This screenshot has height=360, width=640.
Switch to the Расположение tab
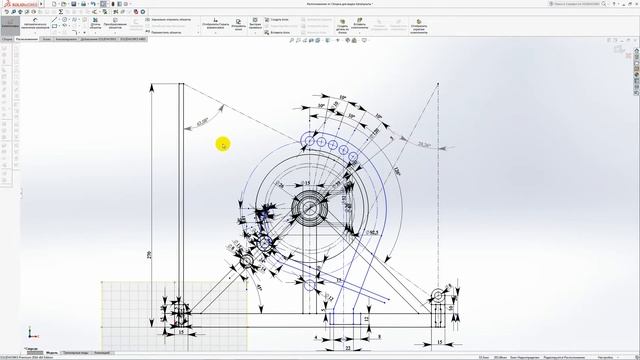pos(27,39)
